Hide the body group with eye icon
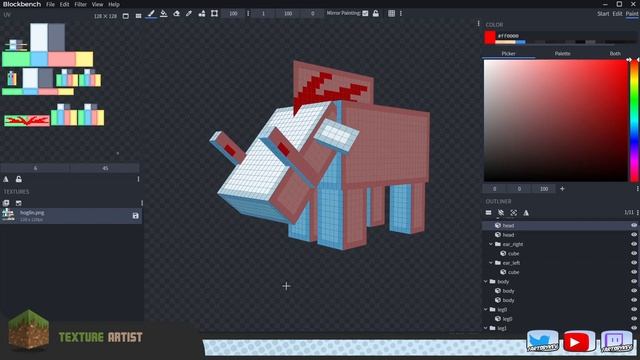 point(633,282)
